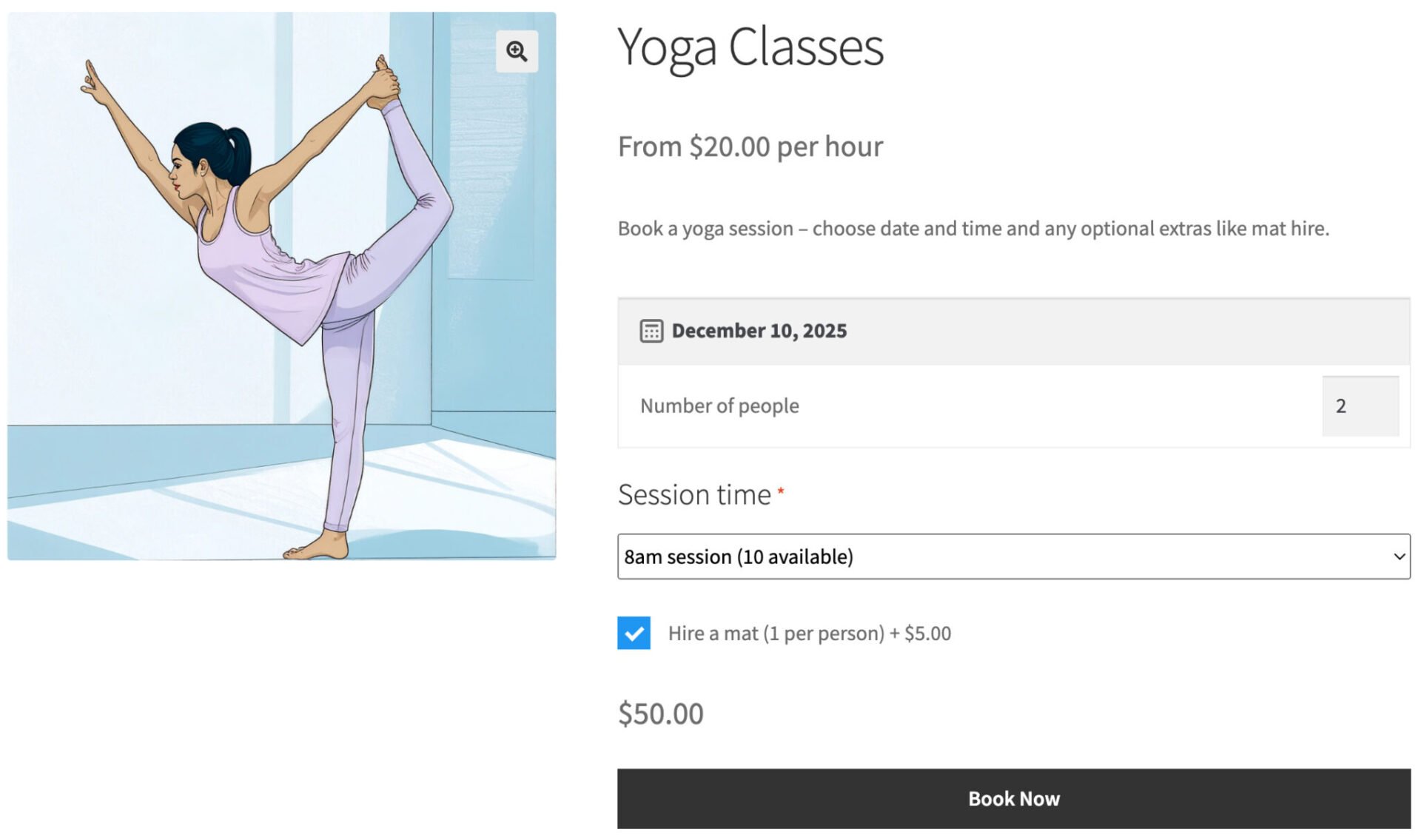Click the "Session time" field label
Screen dimensions: 1421x840
coord(694,494)
